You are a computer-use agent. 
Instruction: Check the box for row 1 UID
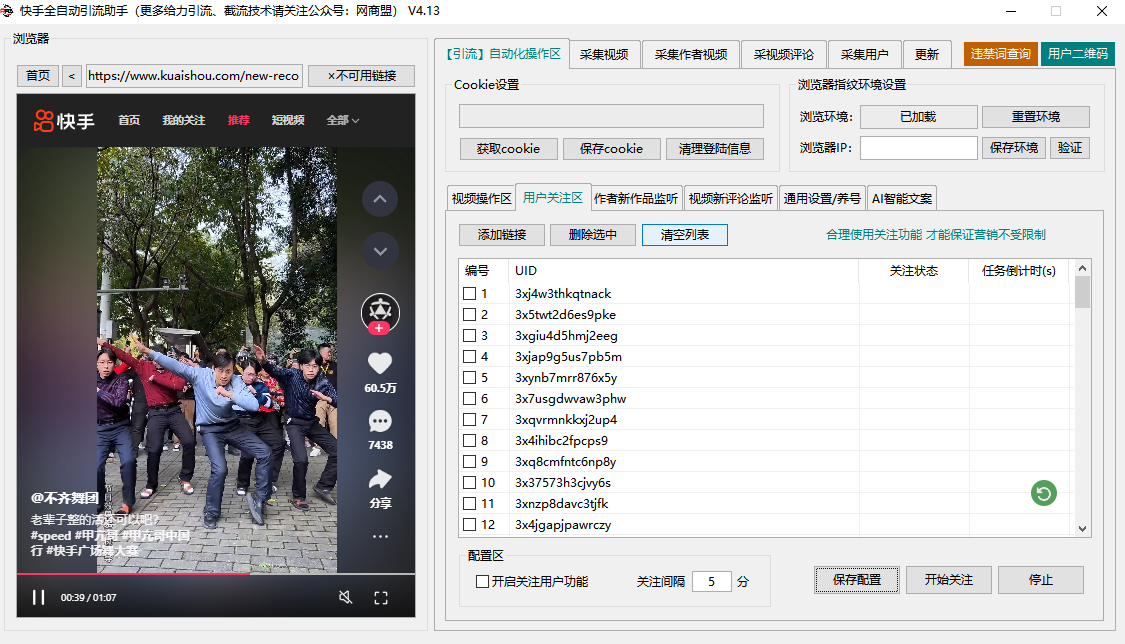[469, 293]
